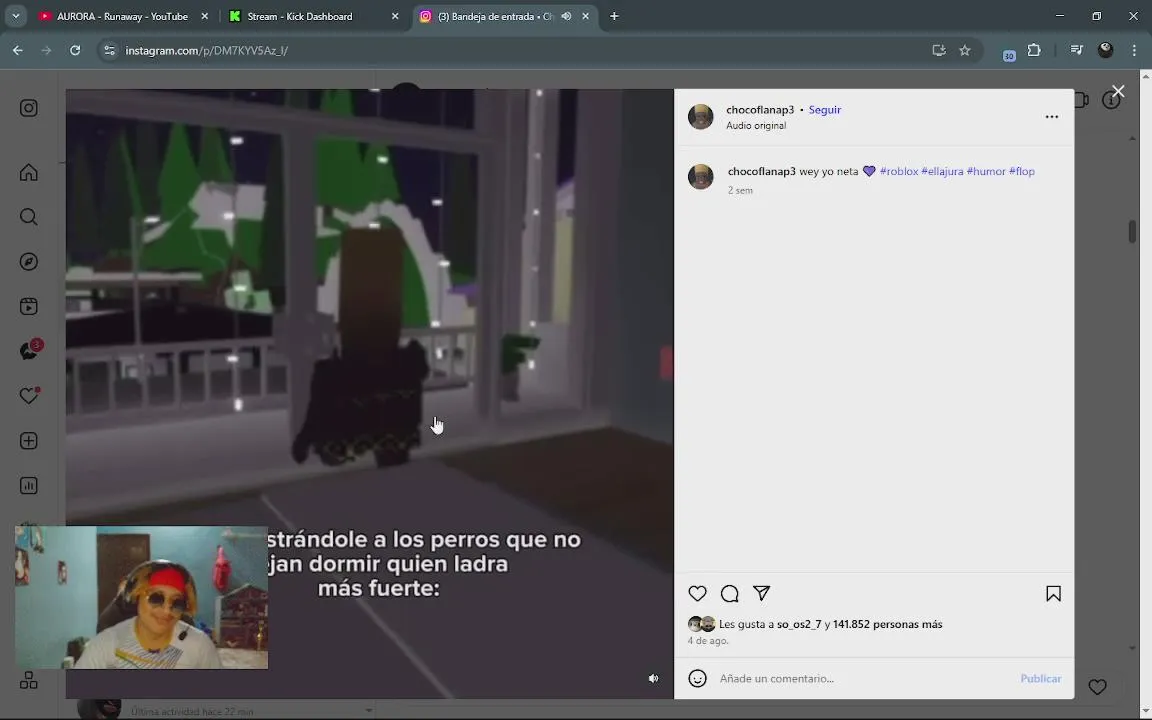The width and height of the screenshot is (1152, 720).
Task: Open Instagram home via logo icon
Action: [x=29, y=108]
